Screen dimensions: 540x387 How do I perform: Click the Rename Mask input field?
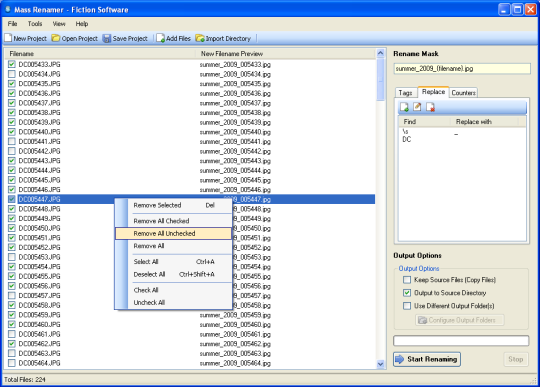click(x=462, y=69)
